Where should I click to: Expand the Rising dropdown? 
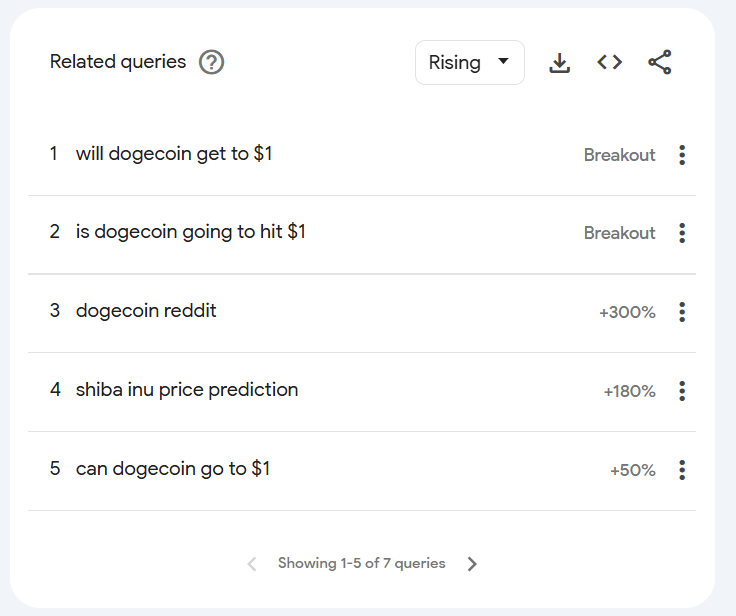click(469, 62)
